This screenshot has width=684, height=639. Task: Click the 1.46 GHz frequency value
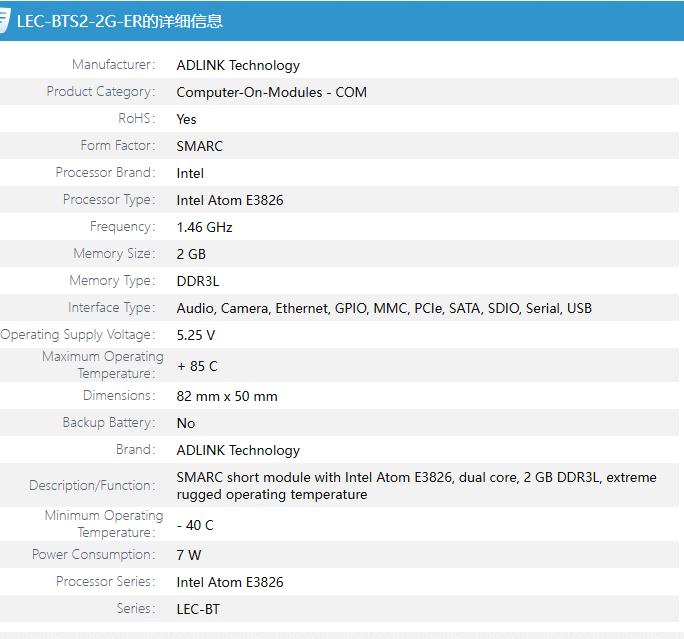point(204,227)
